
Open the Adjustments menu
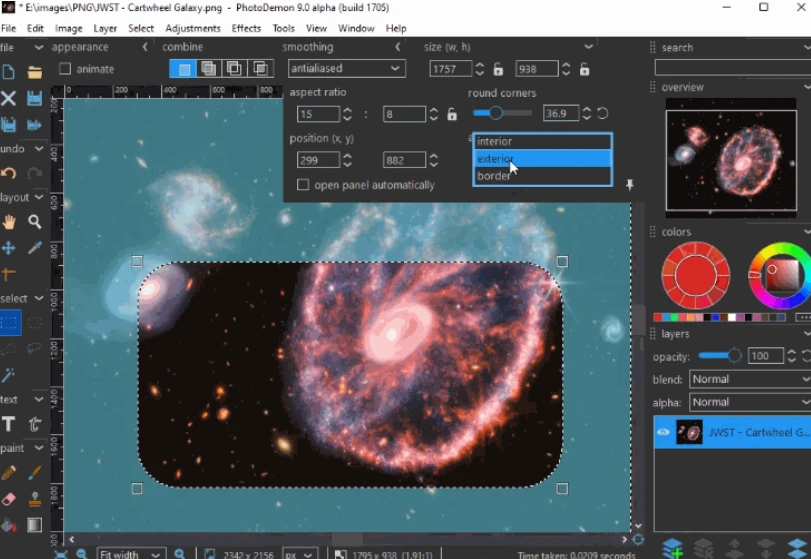pos(193,28)
